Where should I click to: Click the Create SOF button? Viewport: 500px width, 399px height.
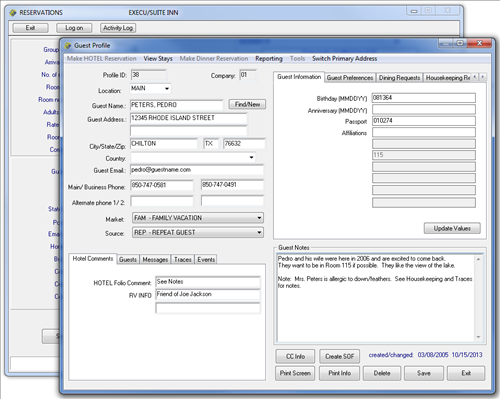[x=339, y=356]
